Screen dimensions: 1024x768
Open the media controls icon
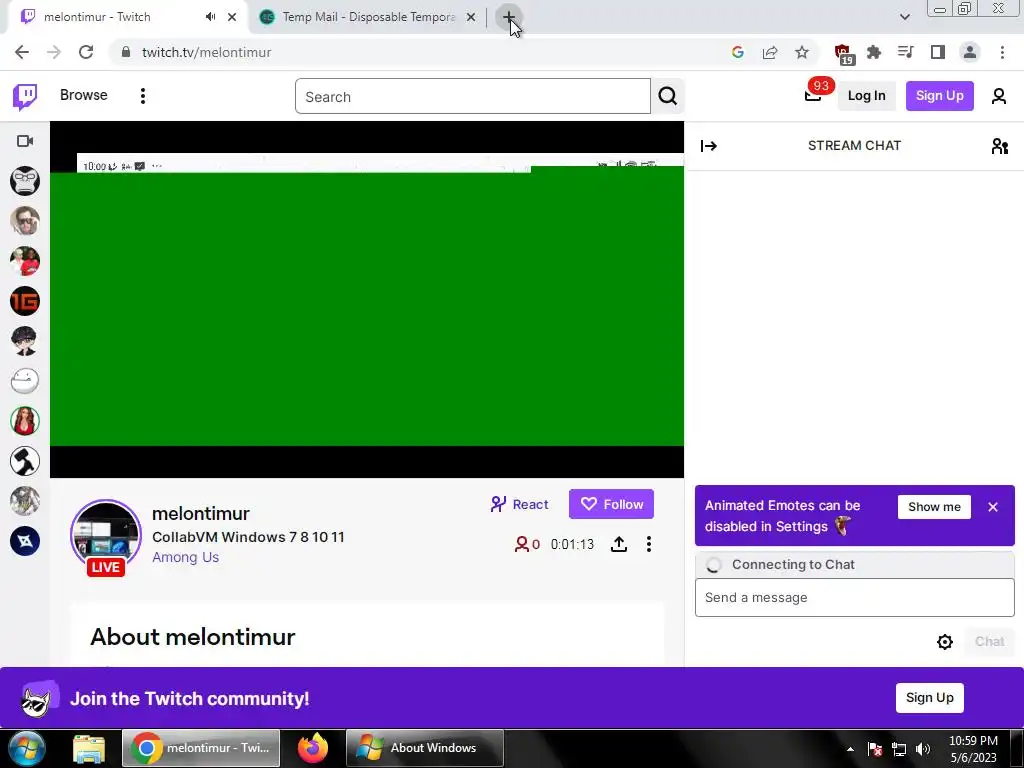point(906,52)
